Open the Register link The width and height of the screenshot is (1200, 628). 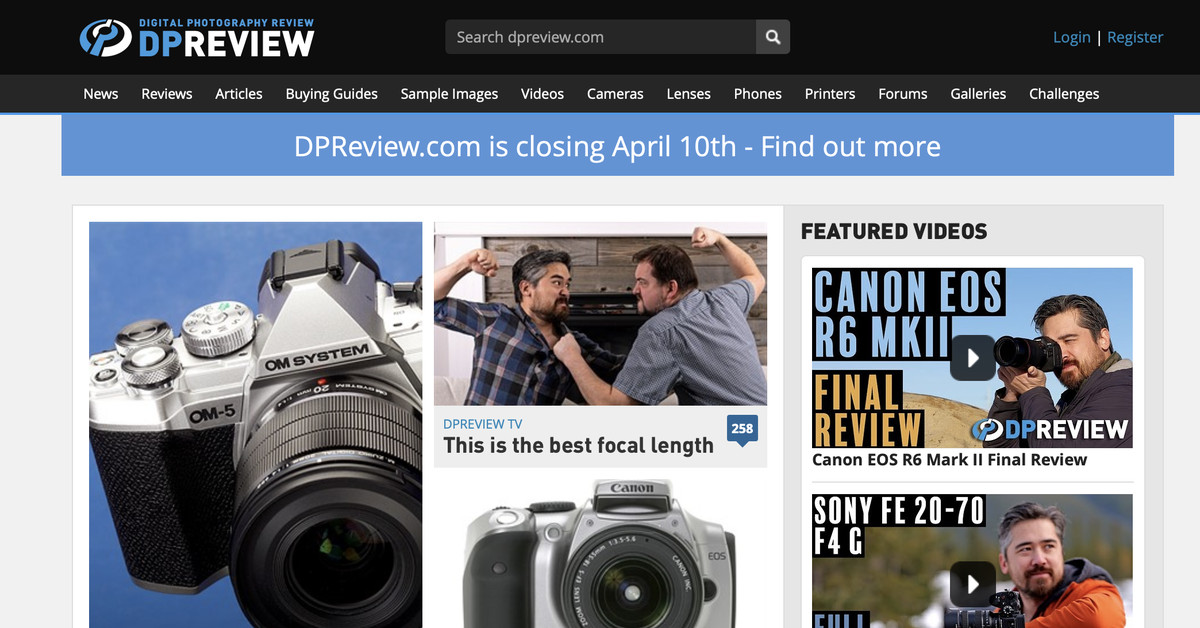(1135, 37)
